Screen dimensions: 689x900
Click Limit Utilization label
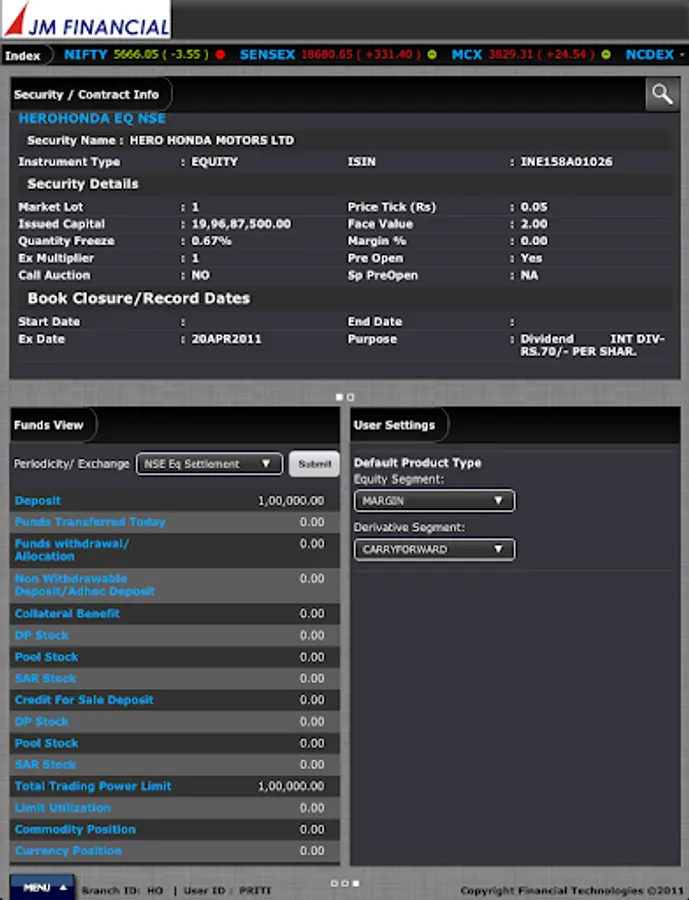point(63,808)
